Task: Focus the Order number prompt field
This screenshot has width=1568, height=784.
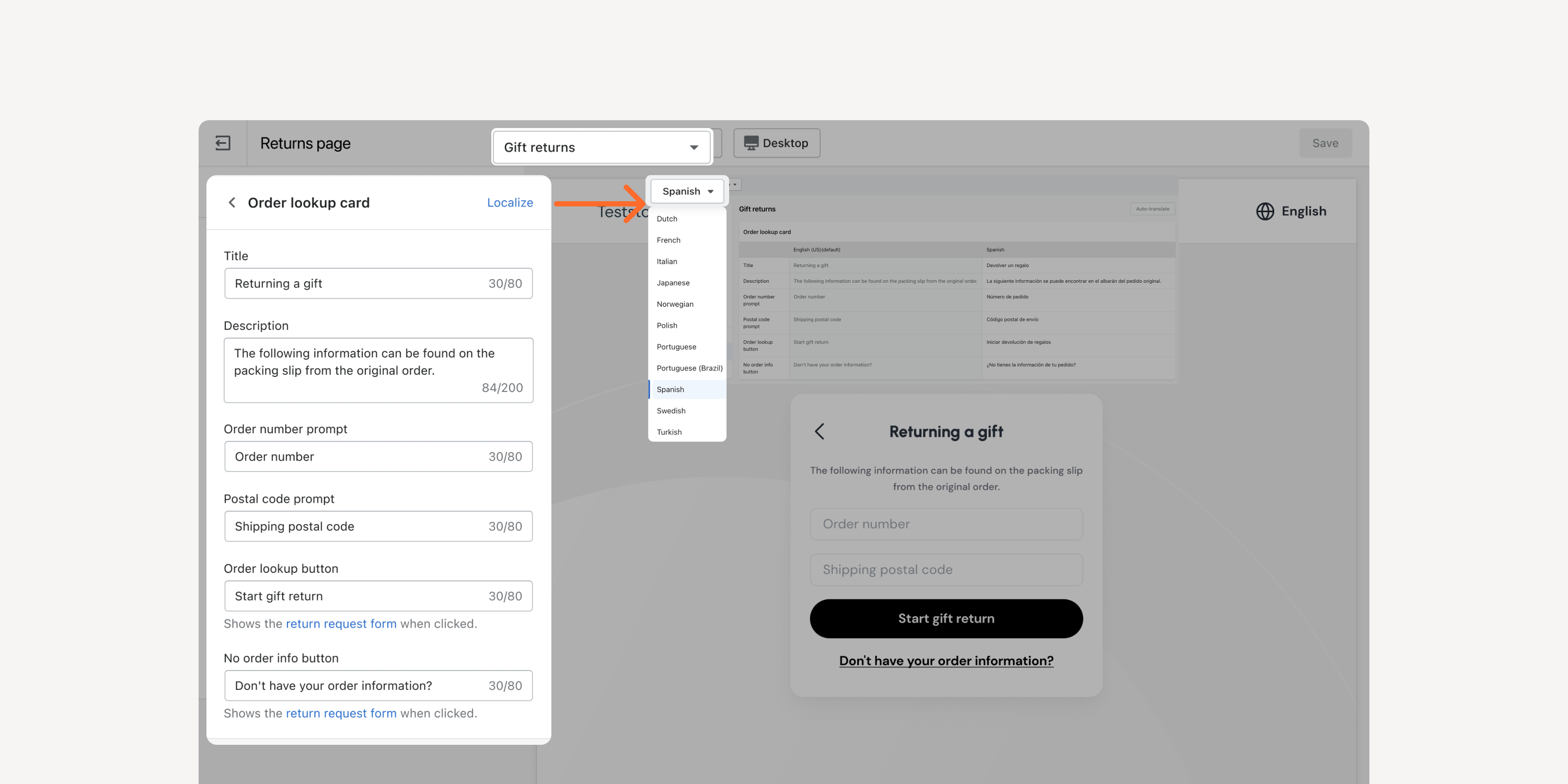Action: click(378, 456)
